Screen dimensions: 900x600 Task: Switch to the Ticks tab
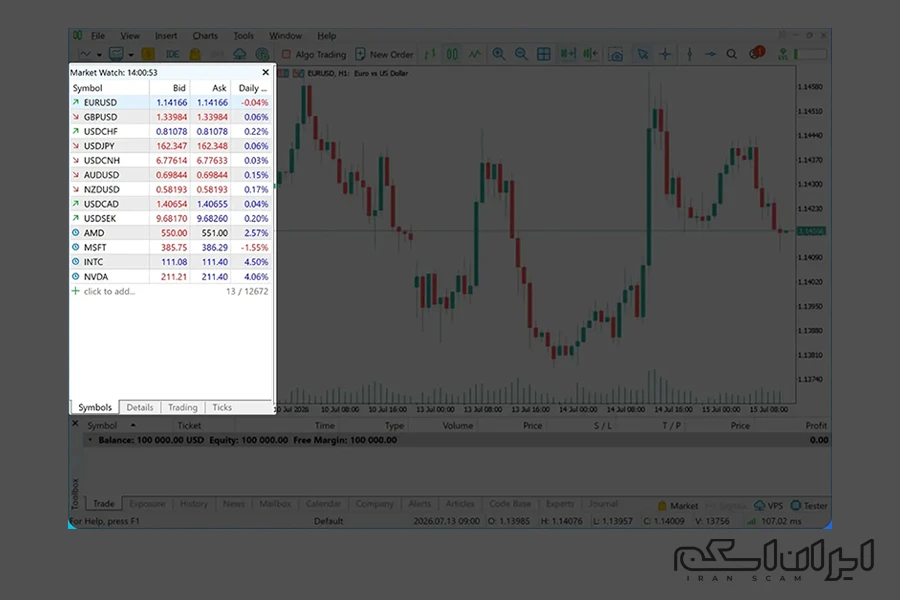[x=222, y=407]
